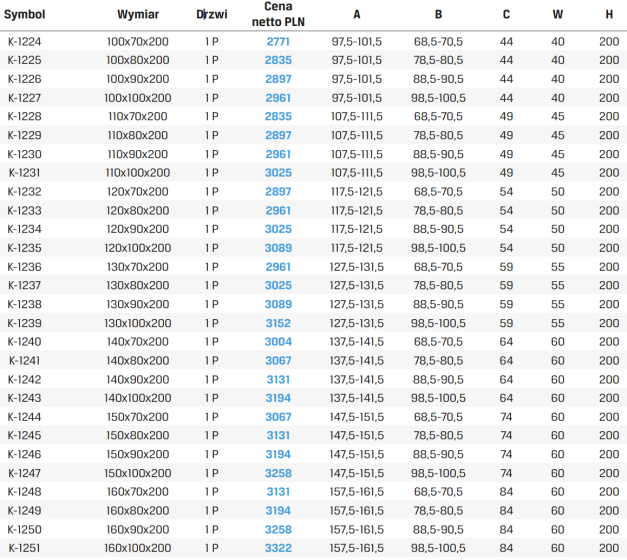The width and height of the screenshot is (627, 560).
Task: Select symbol K-1237
Action: pyautogui.click(x=24, y=286)
